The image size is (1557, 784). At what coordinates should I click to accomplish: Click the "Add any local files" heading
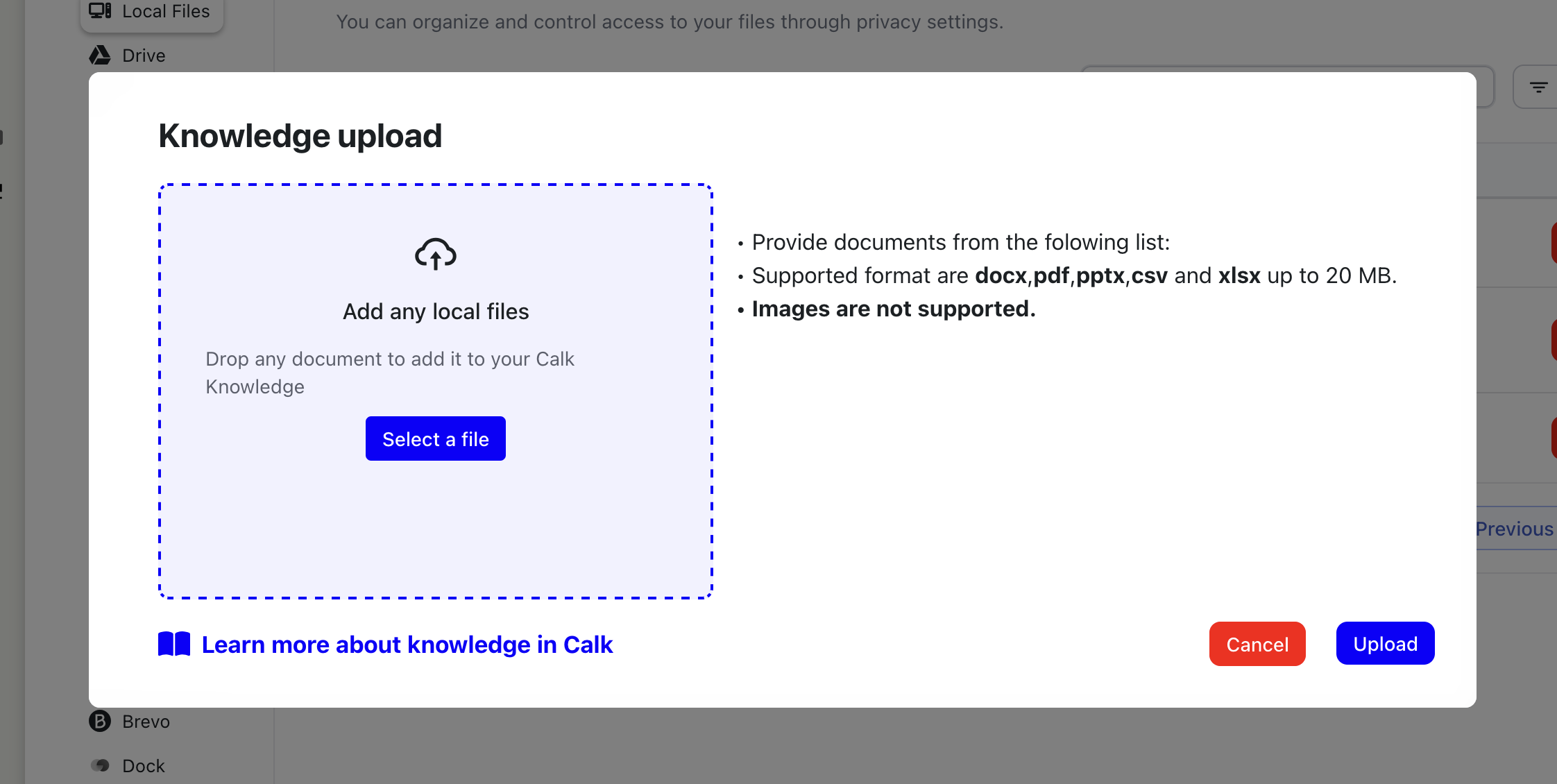tap(436, 312)
